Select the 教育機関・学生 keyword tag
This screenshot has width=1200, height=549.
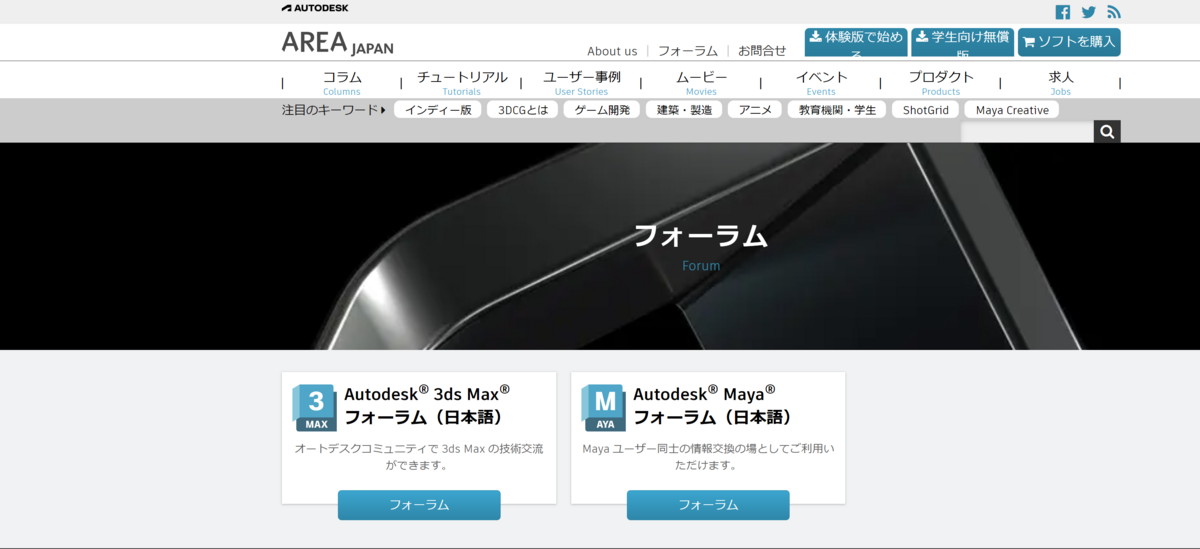(837, 110)
